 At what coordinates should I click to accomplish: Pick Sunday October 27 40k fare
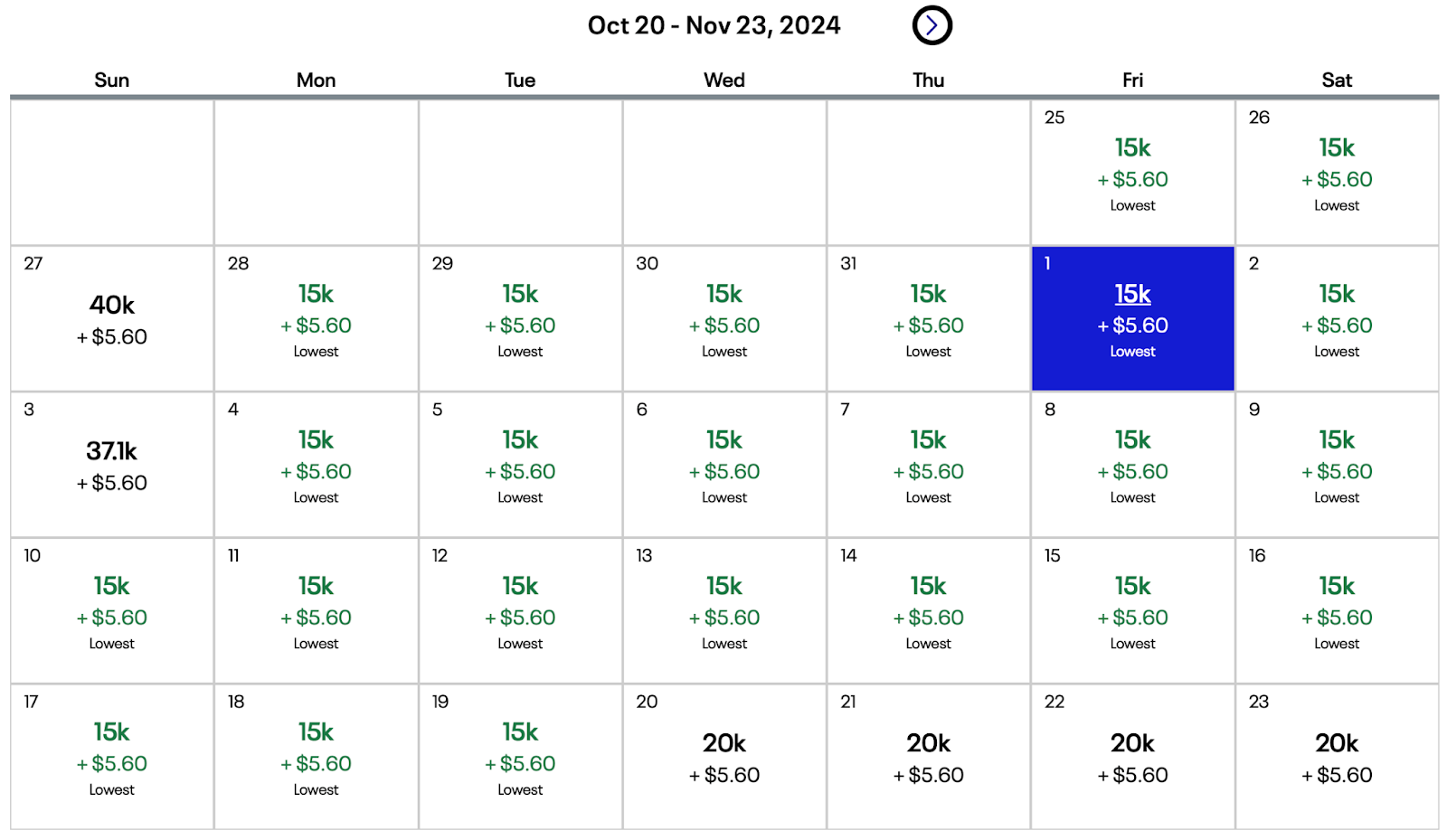tap(112, 319)
